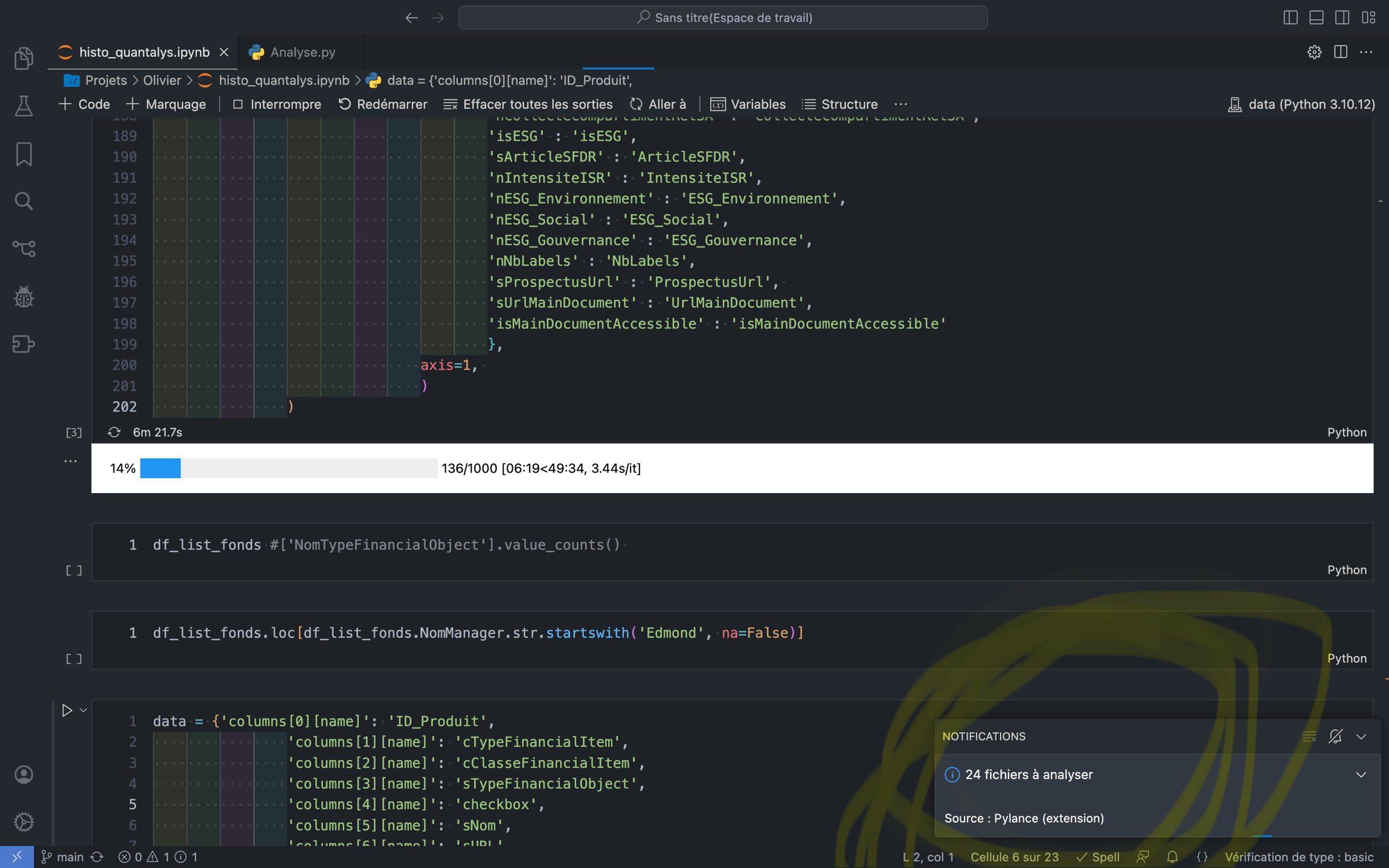Viewport: 1389px width, 868px height.
Task: Open the Run and Debug view
Action: (23, 296)
